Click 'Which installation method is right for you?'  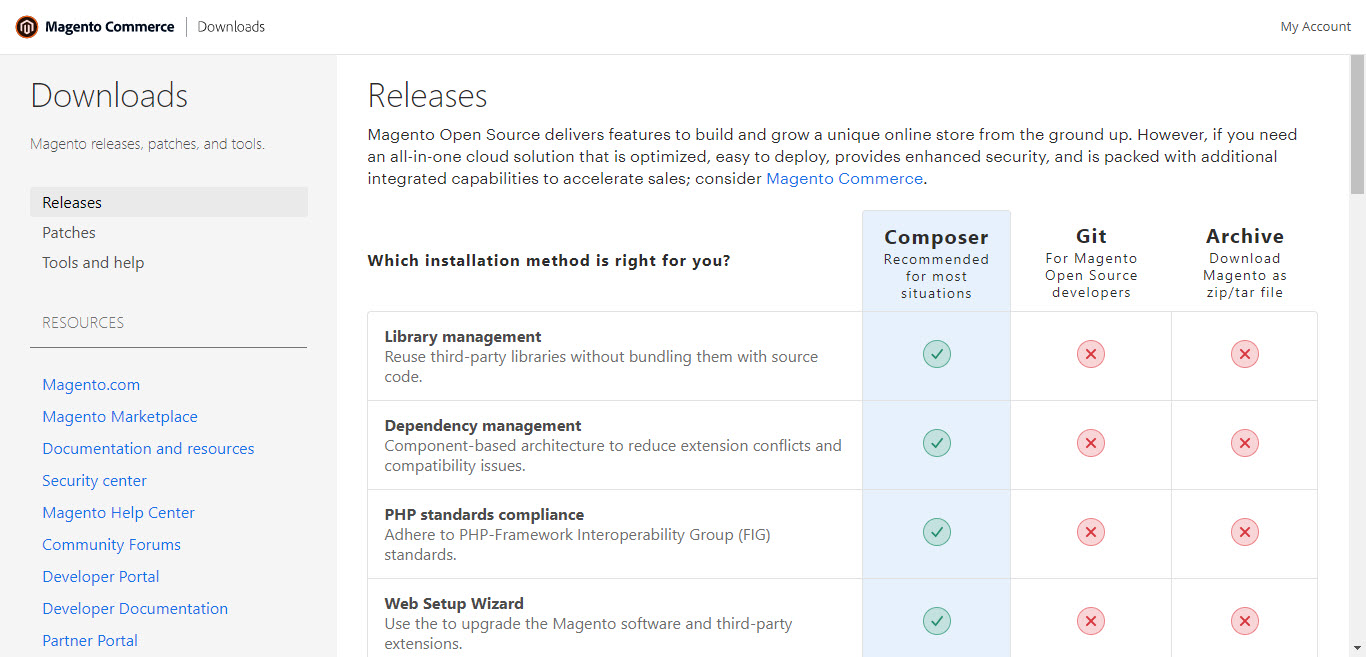point(549,261)
